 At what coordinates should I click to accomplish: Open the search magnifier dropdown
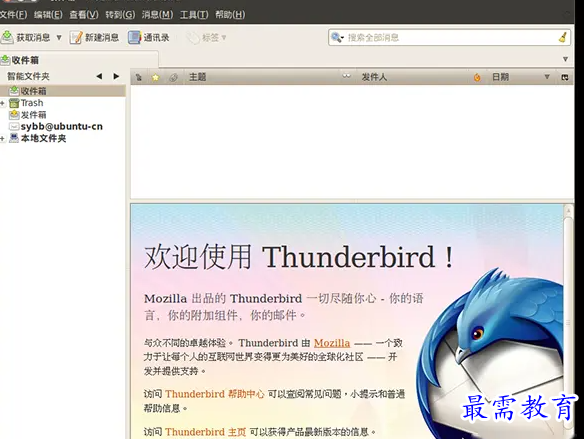(337, 38)
